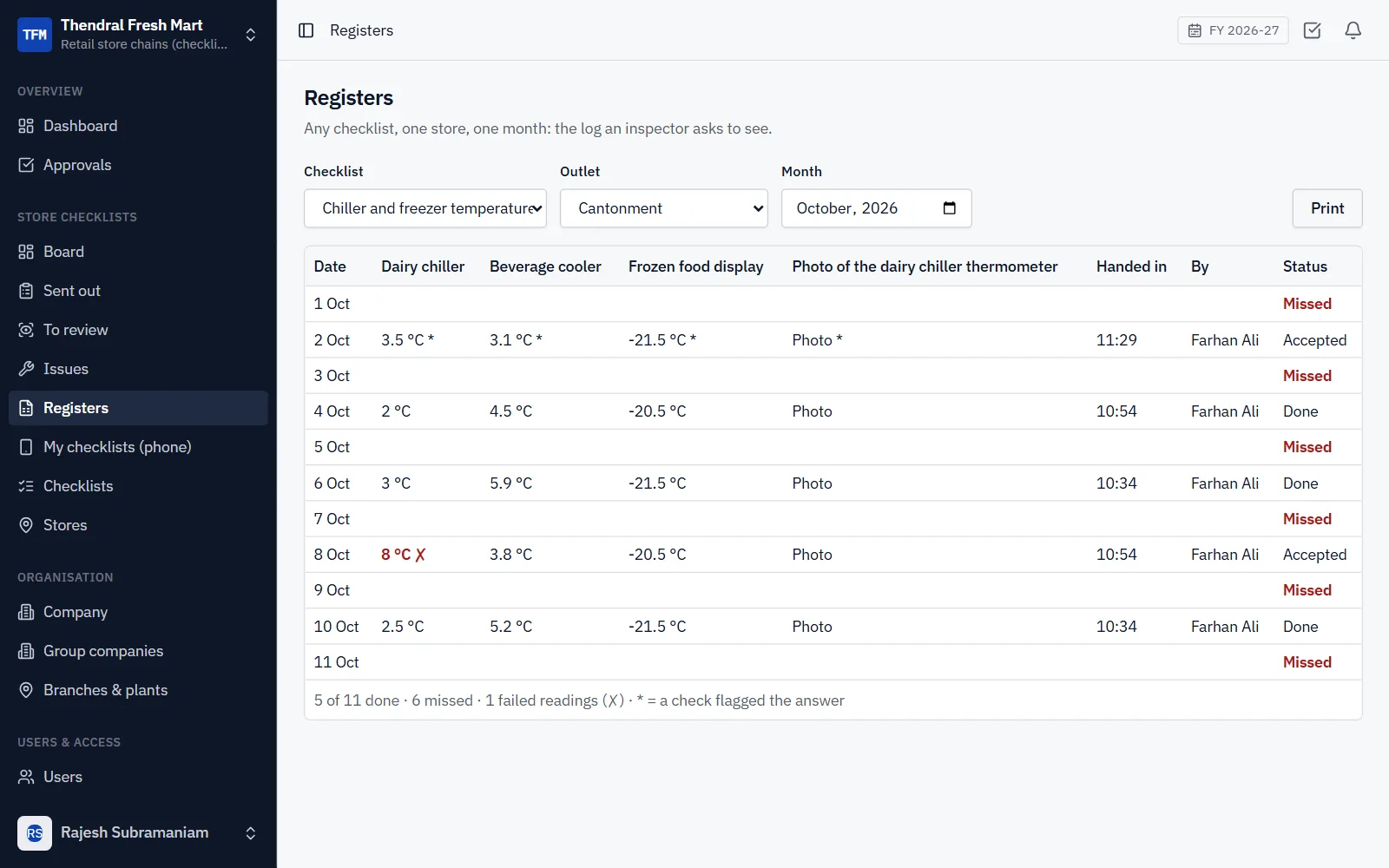Screen dimensions: 1389x868
Task: Click the Done status for 4 Oct
Action: [1300, 411]
